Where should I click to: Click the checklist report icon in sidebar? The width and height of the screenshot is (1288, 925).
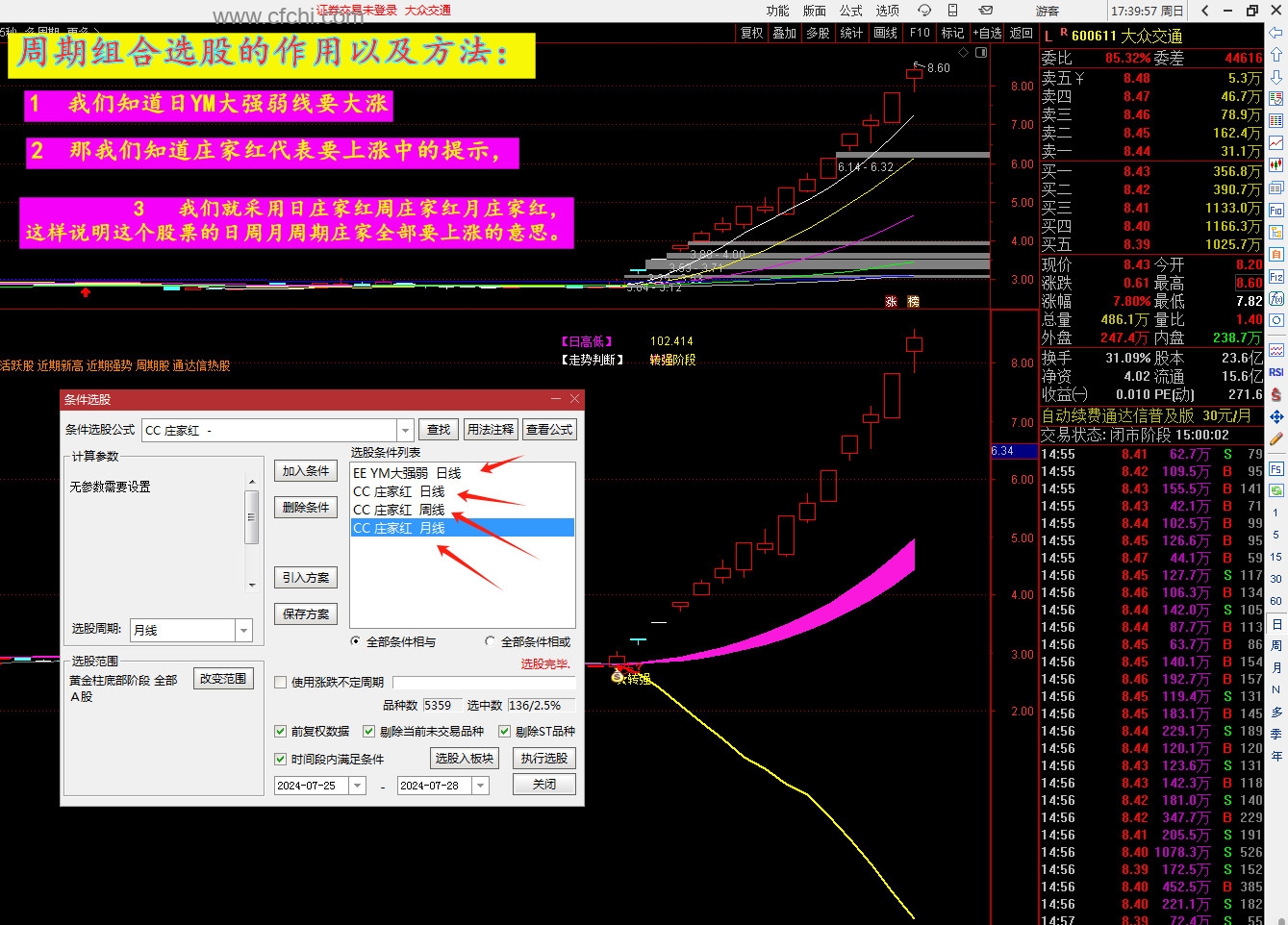1276,98
